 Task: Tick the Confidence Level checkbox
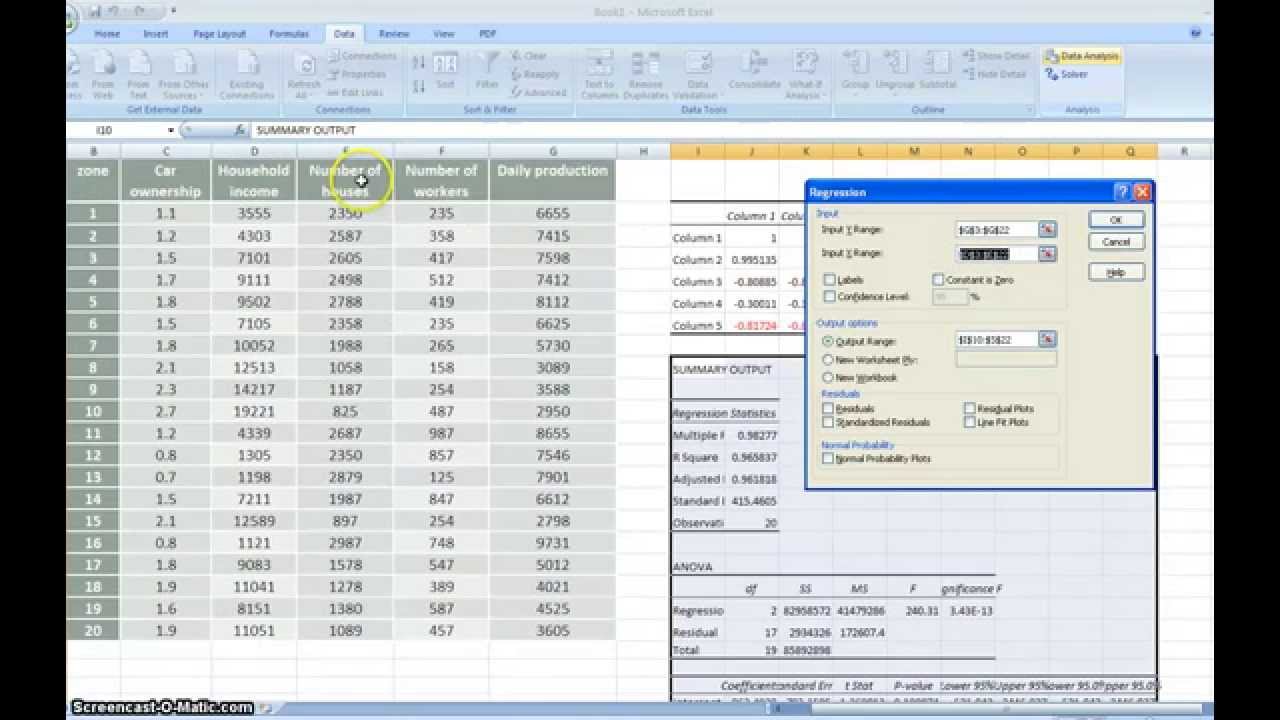tap(829, 296)
